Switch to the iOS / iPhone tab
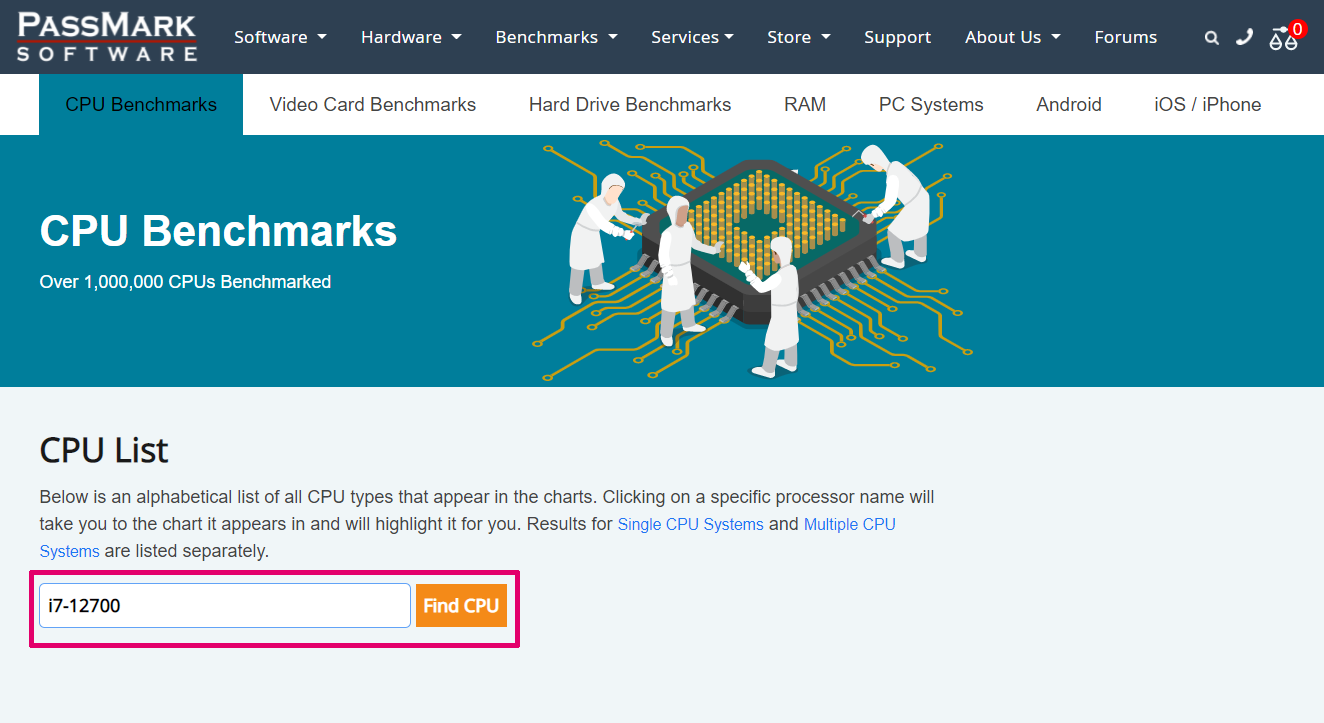 [1207, 104]
